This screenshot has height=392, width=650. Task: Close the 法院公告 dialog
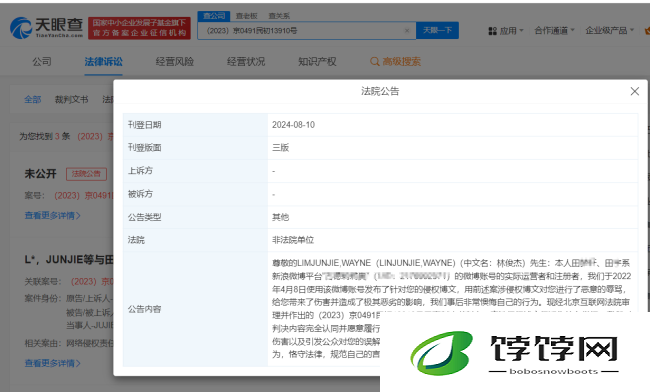click(634, 91)
